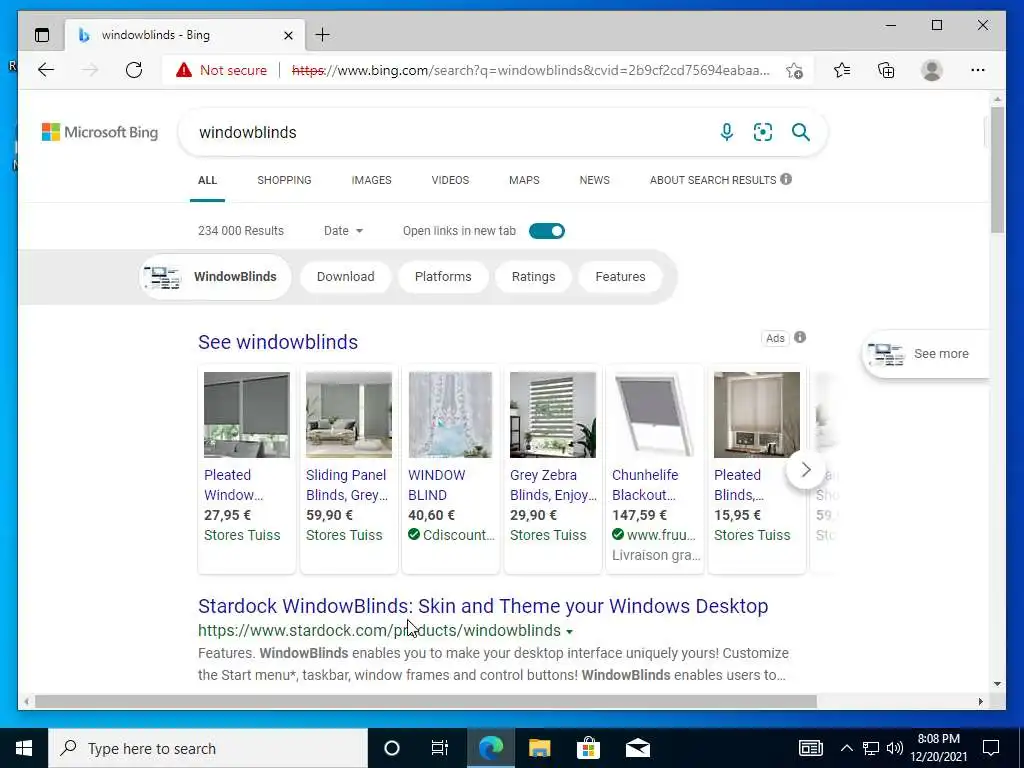This screenshot has height=768, width=1024.
Task: Click the WINDOW BLIND lace curtain thumbnail
Action: (x=451, y=415)
